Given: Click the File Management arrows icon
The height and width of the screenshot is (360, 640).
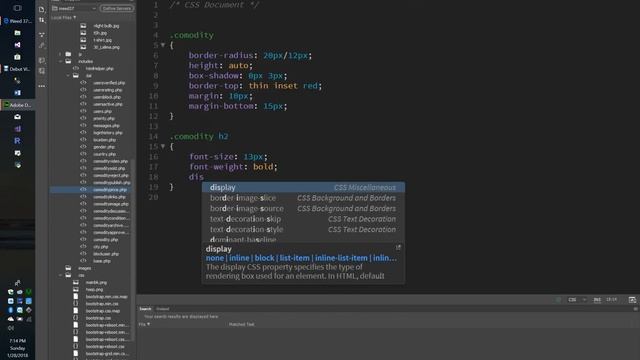Looking at the screenshot, I should [42, 20].
